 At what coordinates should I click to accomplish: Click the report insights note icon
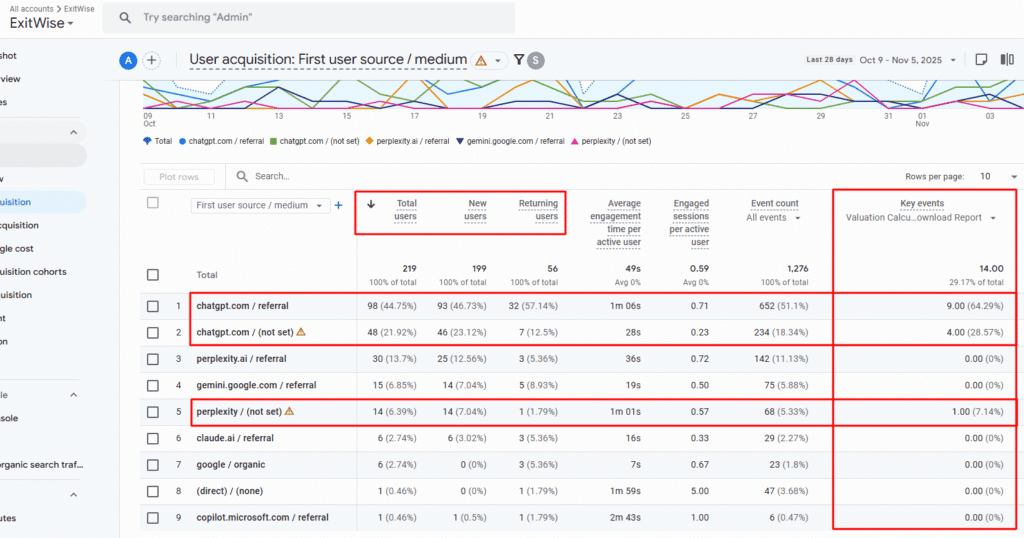982,59
